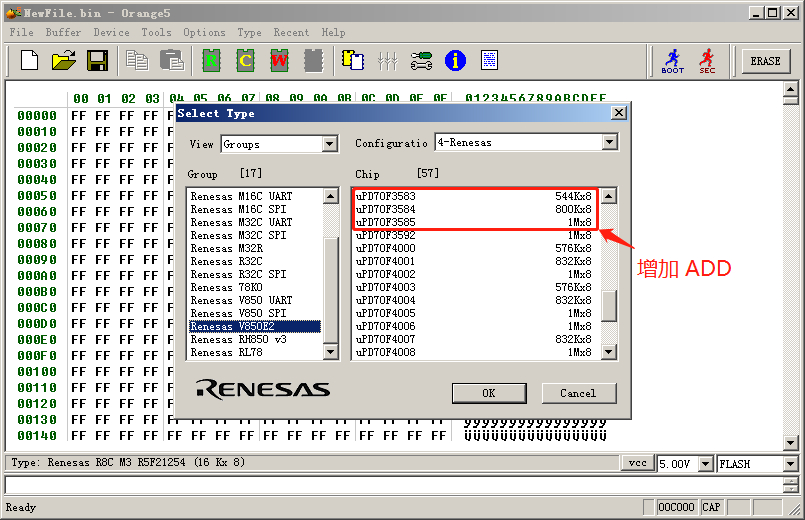Open the FLASH memory type dropdown
This screenshot has width=805, height=520.
coord(790,464)
